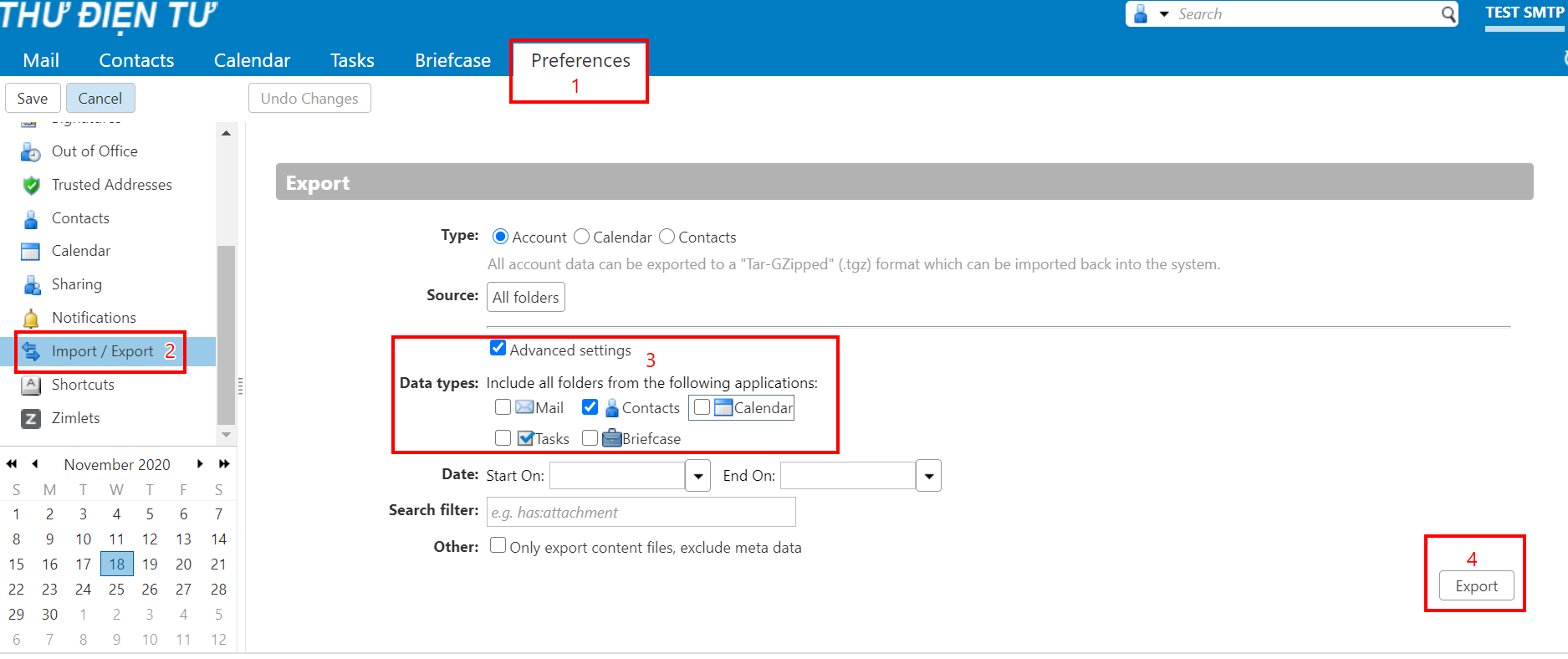Viewport: 1568px width, 659px height.
Task: Click the End On date field
Action: click(x=848, y=476)
